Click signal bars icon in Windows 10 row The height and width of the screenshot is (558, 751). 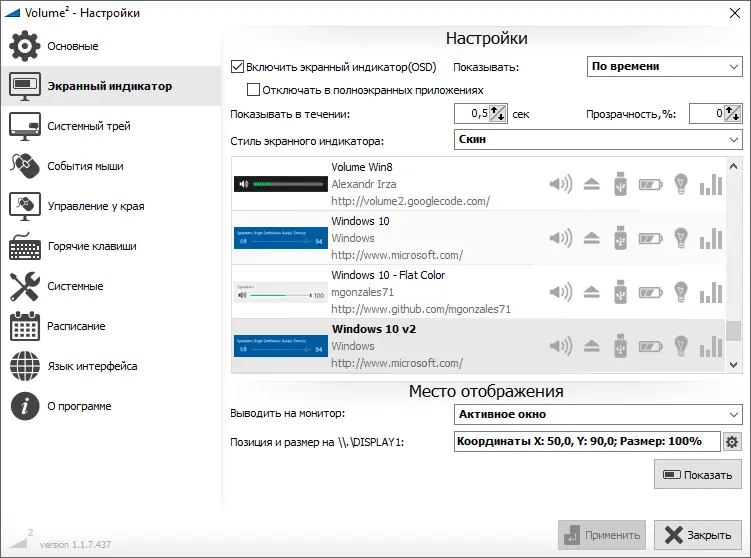[711, 238]
